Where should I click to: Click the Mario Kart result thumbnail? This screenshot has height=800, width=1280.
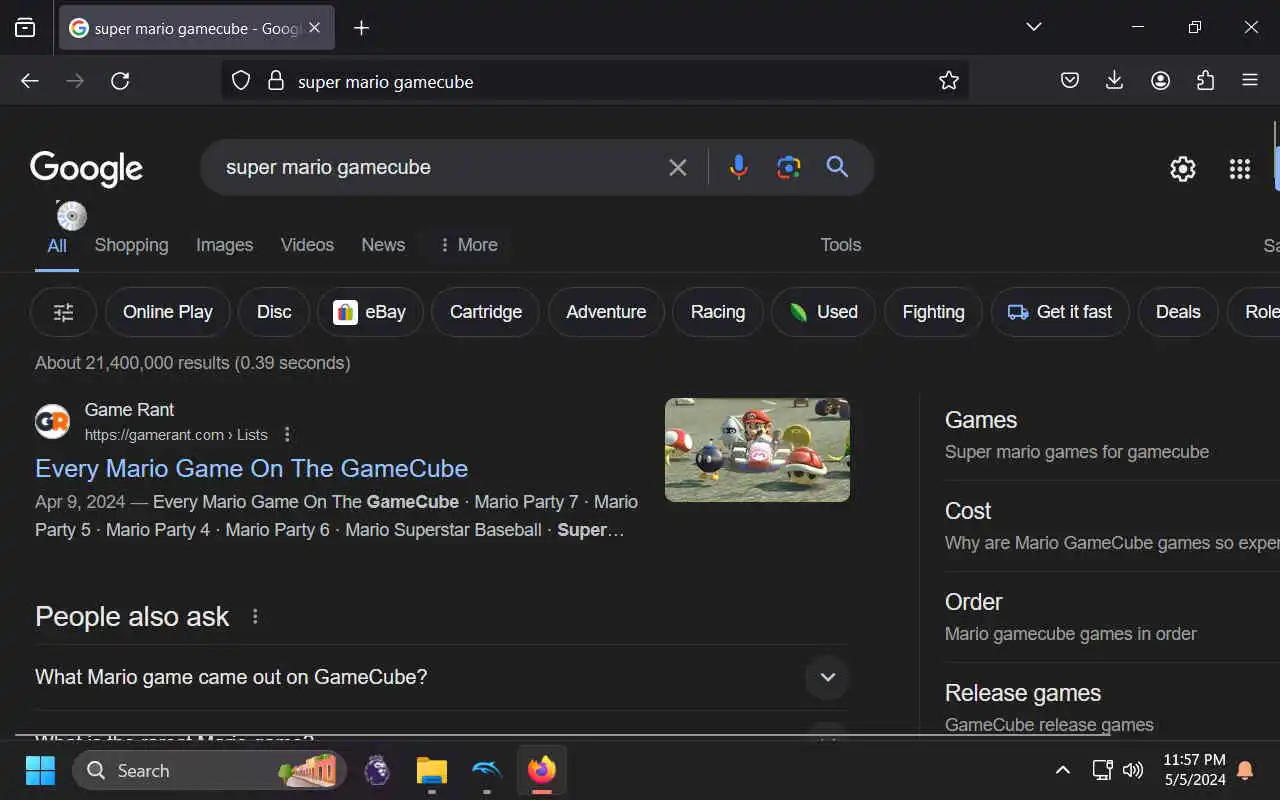coord(757,450)
